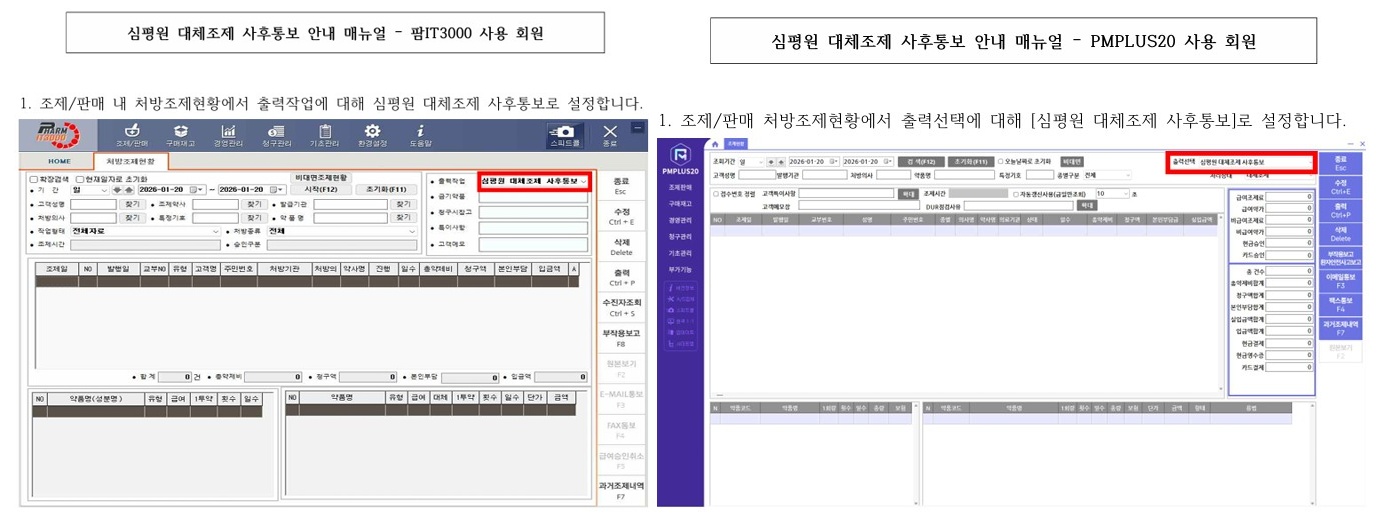Enable the 확장검색 checkbox
Image resolution: width=1380 pixels, height=526 pixels.
point(34,178)
